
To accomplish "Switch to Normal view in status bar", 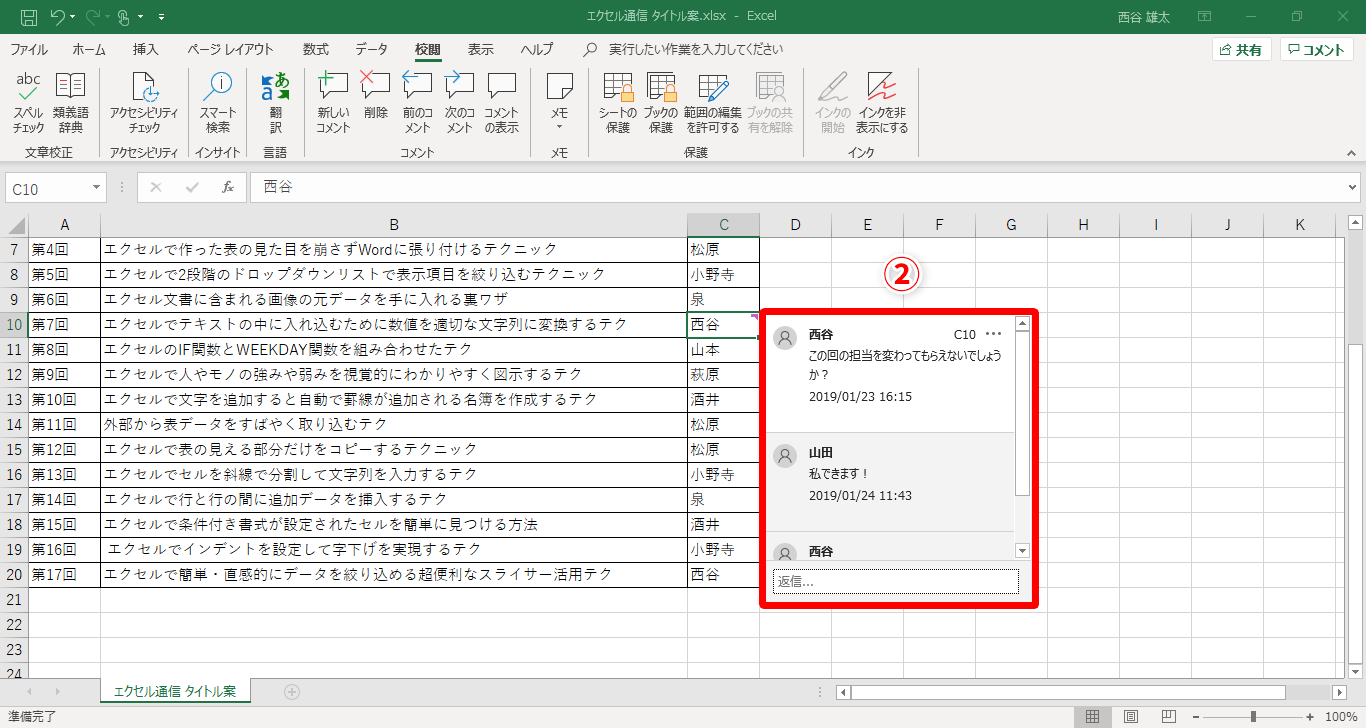I will [1093, 717].
